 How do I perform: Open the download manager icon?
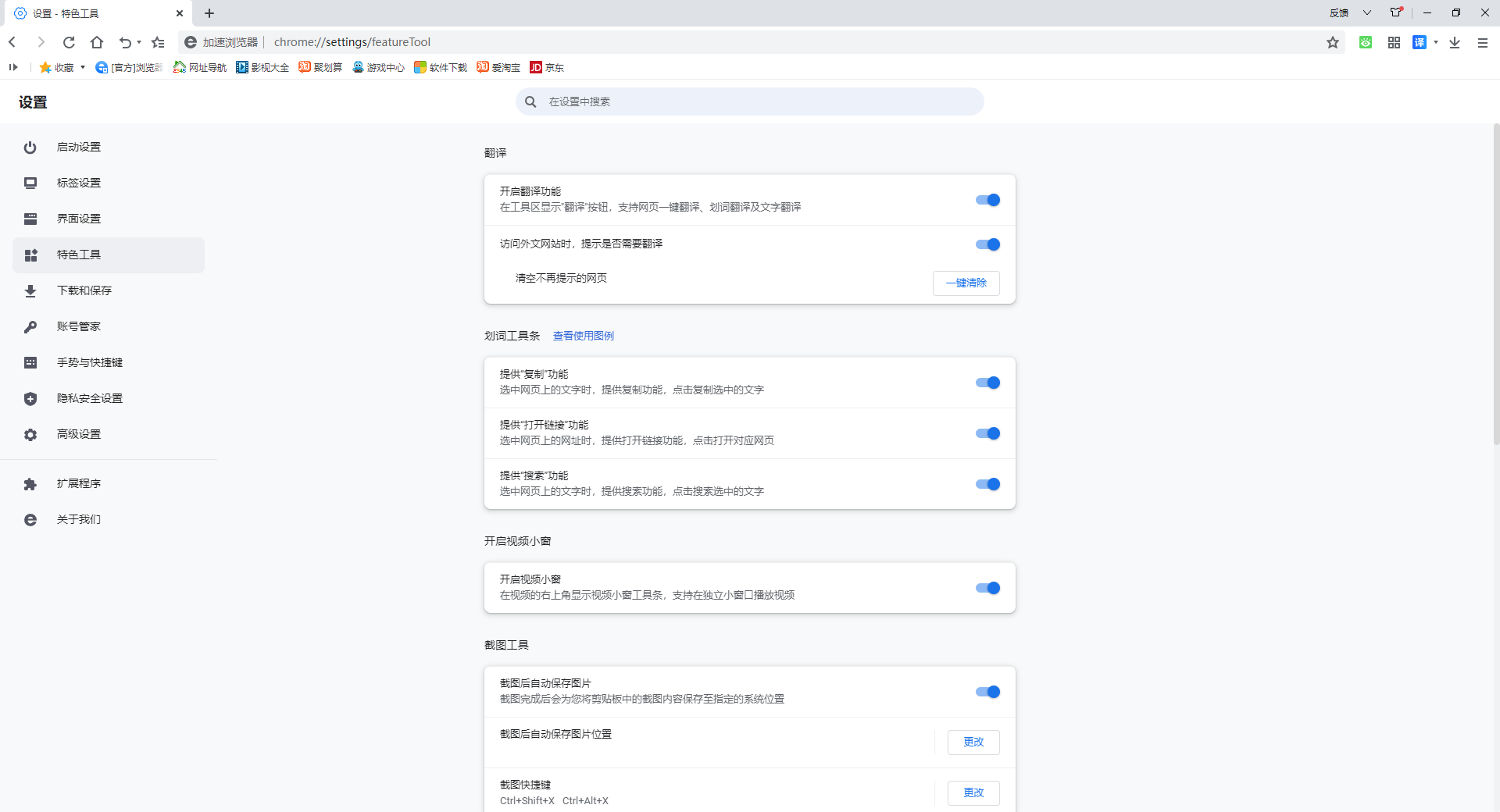click(x=1455, y=42)
